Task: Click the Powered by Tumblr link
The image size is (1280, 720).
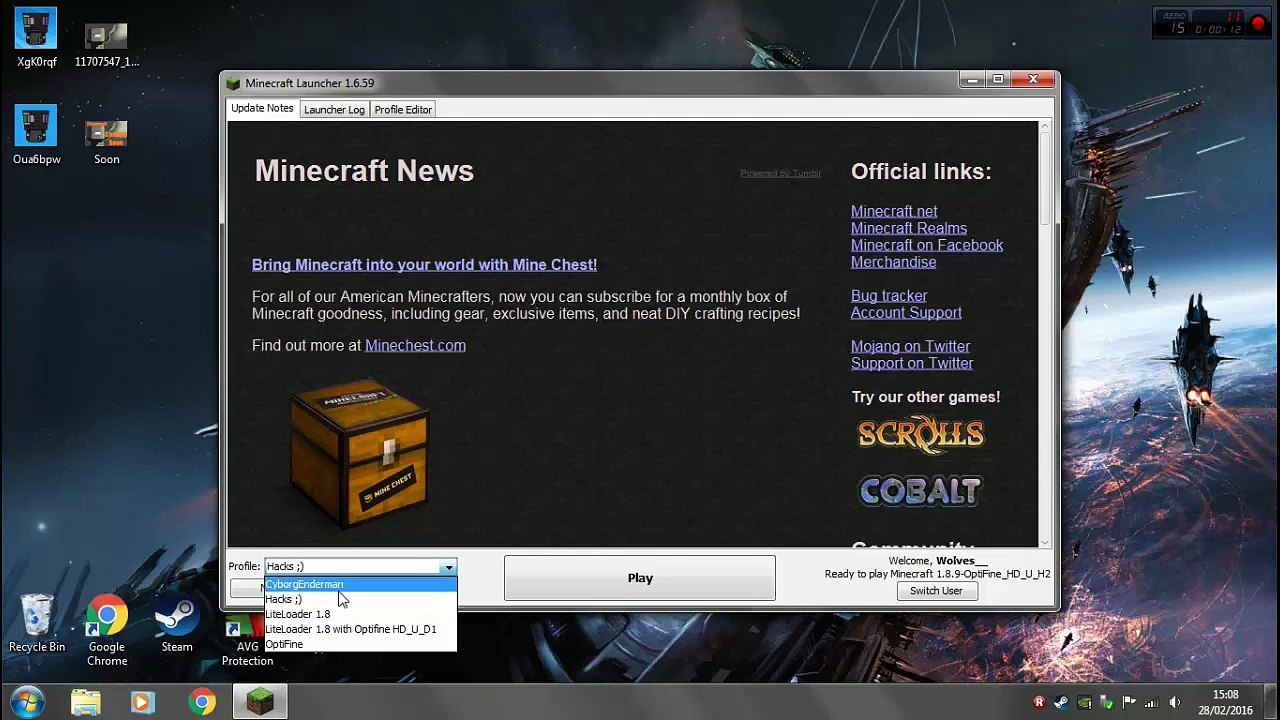Action: coord(780,173)
